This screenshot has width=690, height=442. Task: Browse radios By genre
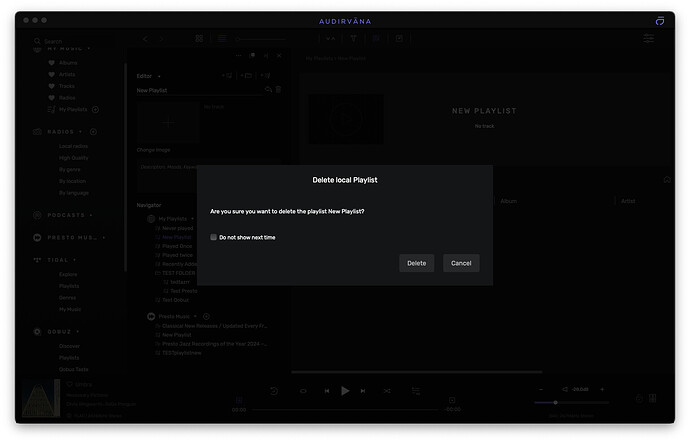pos(70,169)
